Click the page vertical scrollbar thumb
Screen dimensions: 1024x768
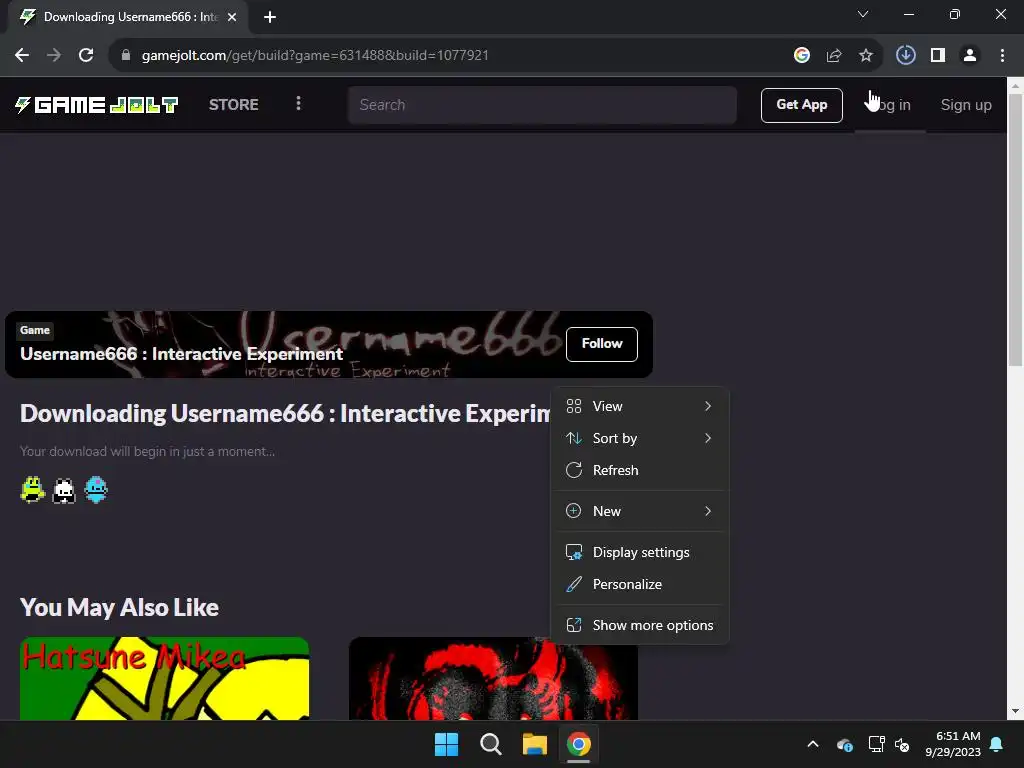click(x=1015, y=230)
